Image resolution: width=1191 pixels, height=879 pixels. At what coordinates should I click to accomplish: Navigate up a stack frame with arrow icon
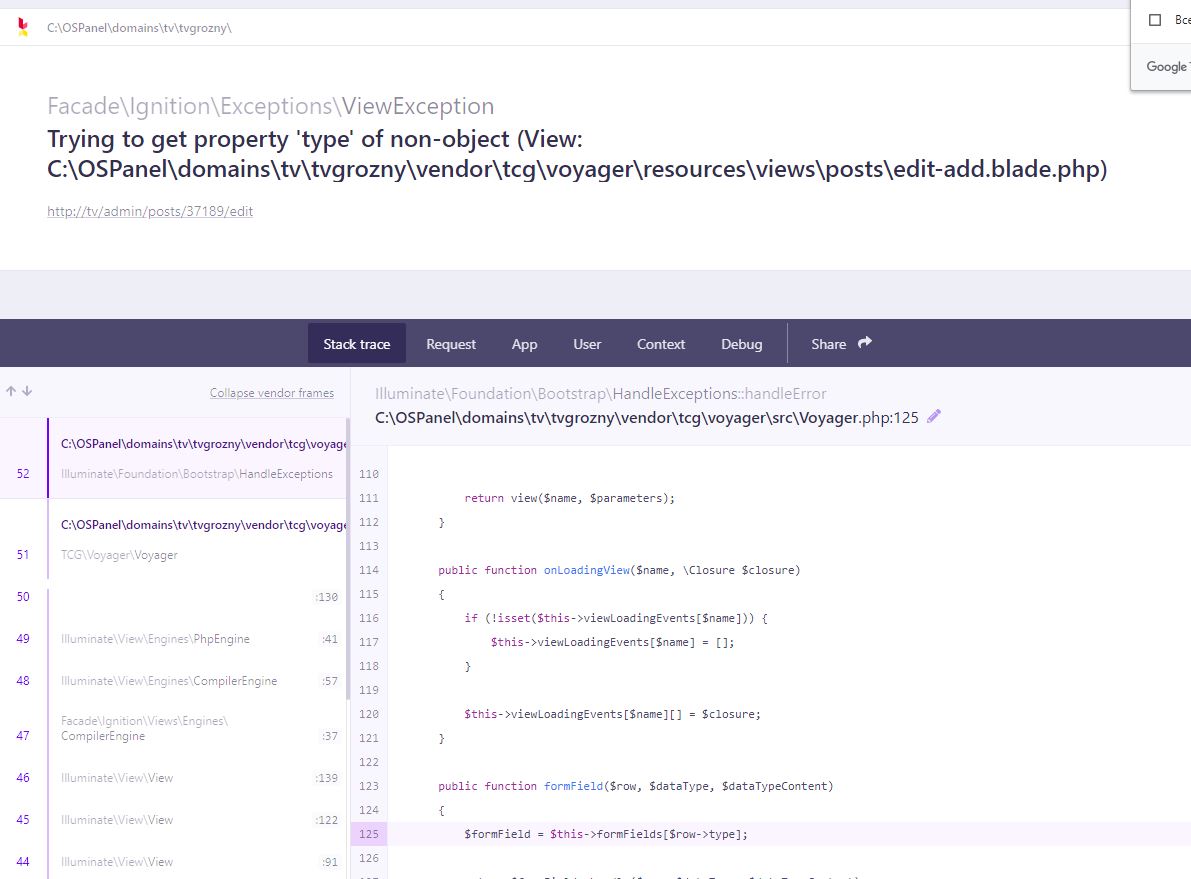pos(9,391)
